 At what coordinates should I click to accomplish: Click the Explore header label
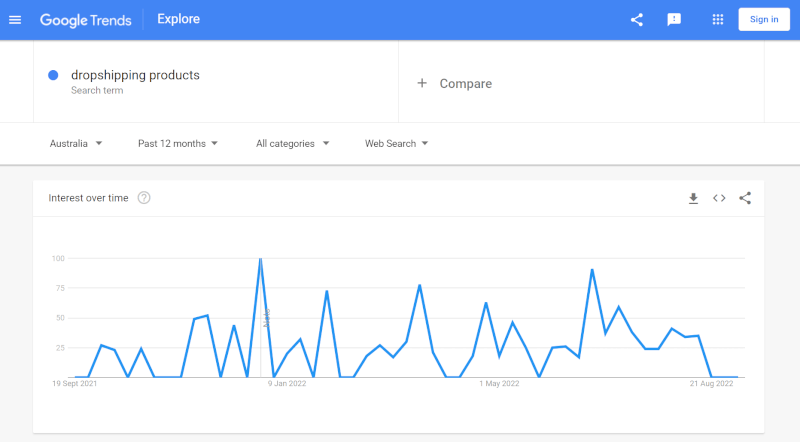(x=178, y=19)
